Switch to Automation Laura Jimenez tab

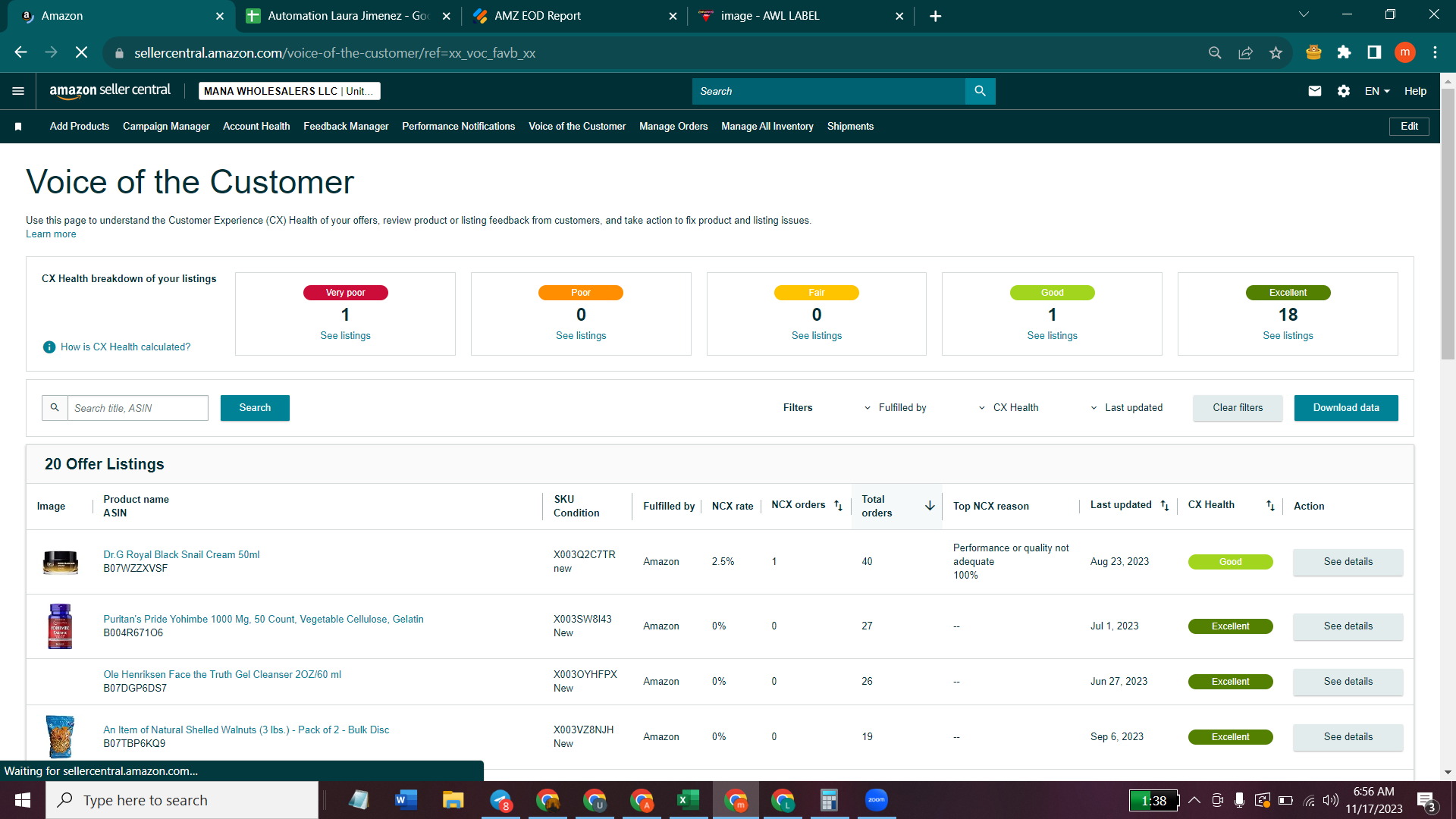tap(348, 16)
